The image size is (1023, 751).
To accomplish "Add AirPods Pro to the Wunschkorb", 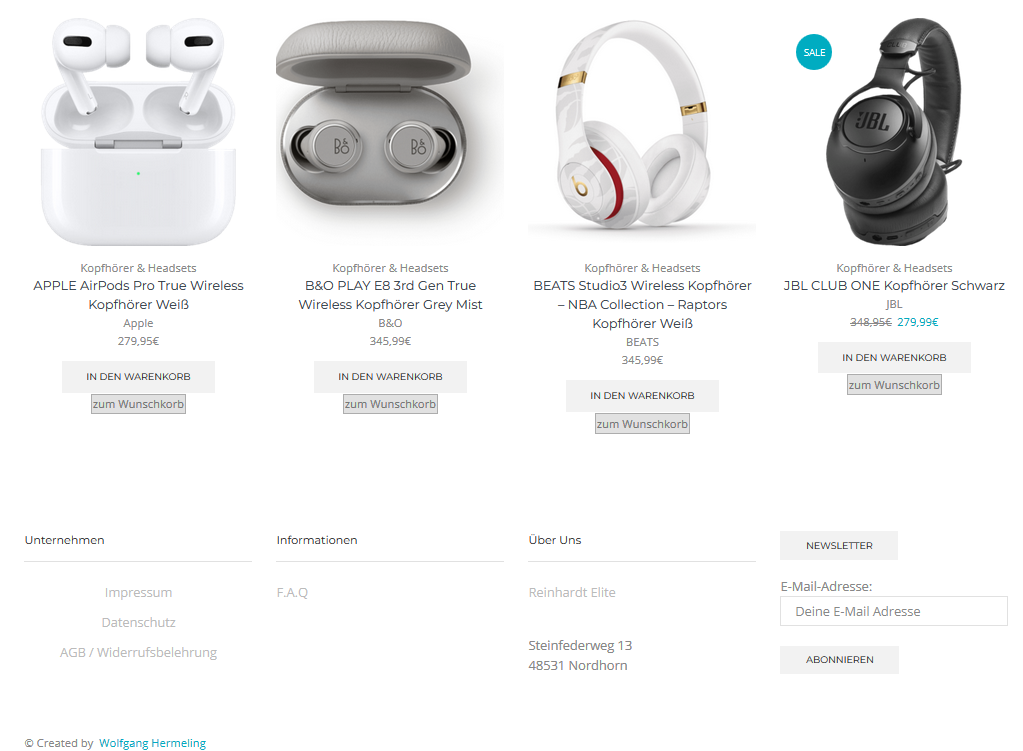I will click(x=138, y=404).
